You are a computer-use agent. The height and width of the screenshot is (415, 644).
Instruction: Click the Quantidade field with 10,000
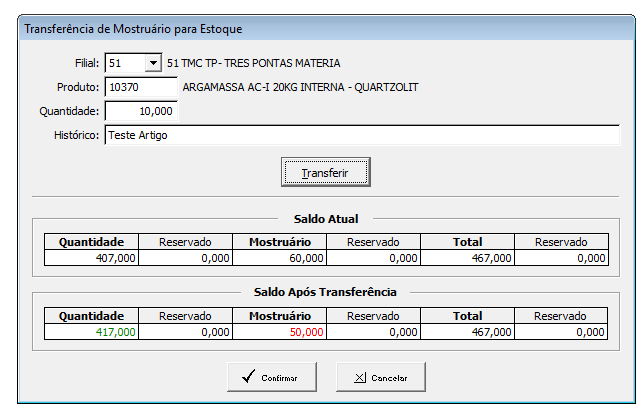pos(141,111)
